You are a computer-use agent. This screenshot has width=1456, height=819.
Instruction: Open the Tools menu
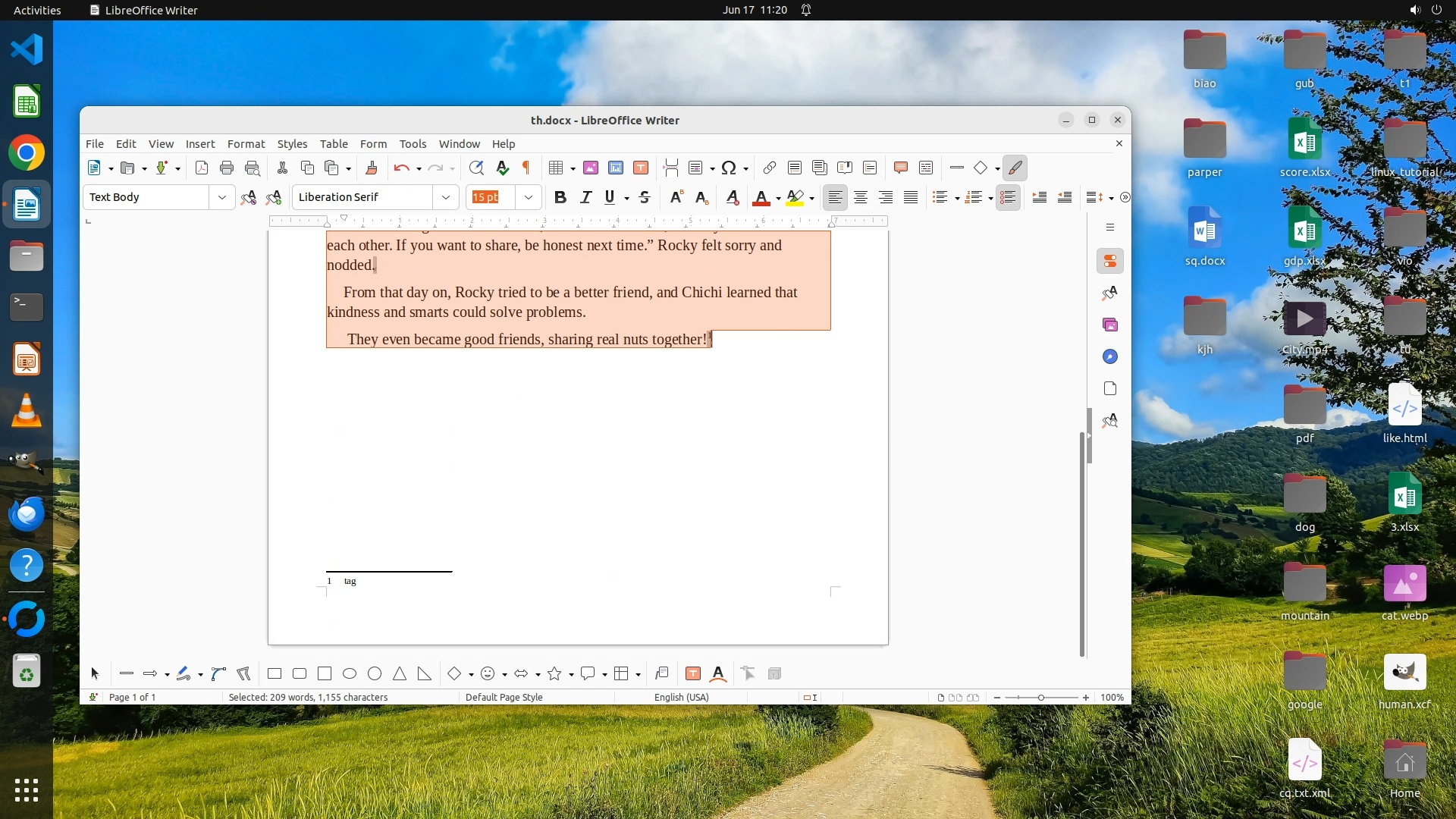(x=413, y=144)
